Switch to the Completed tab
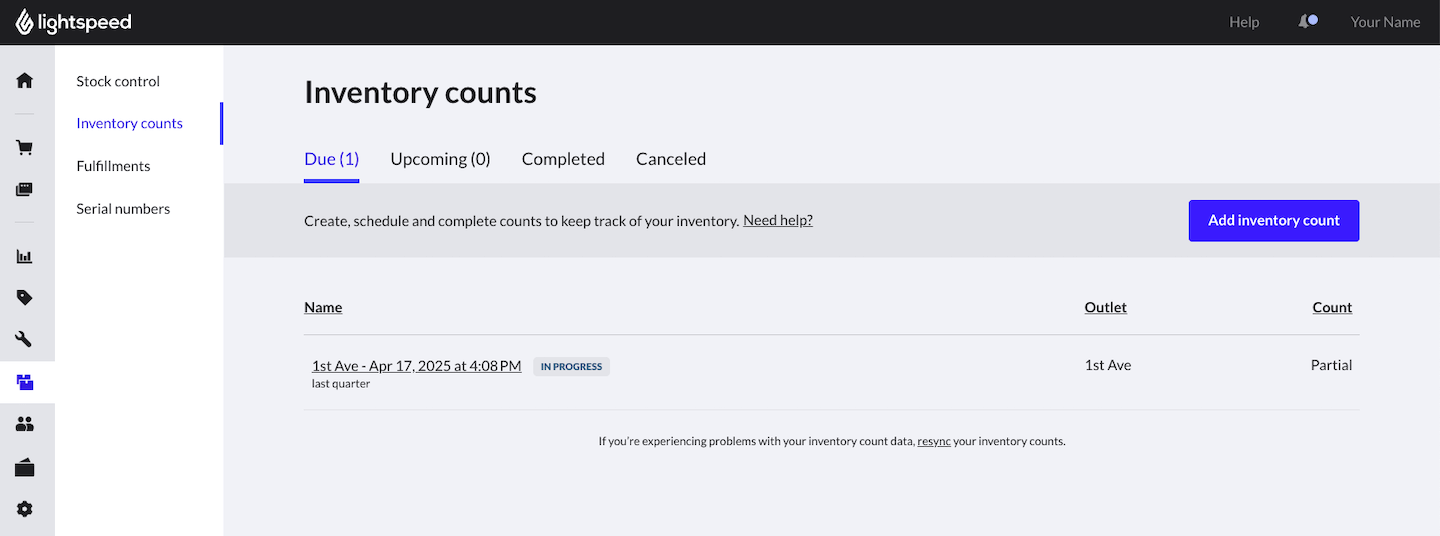The height and width of the screenshot is (536, 1440). click(563, 159)
